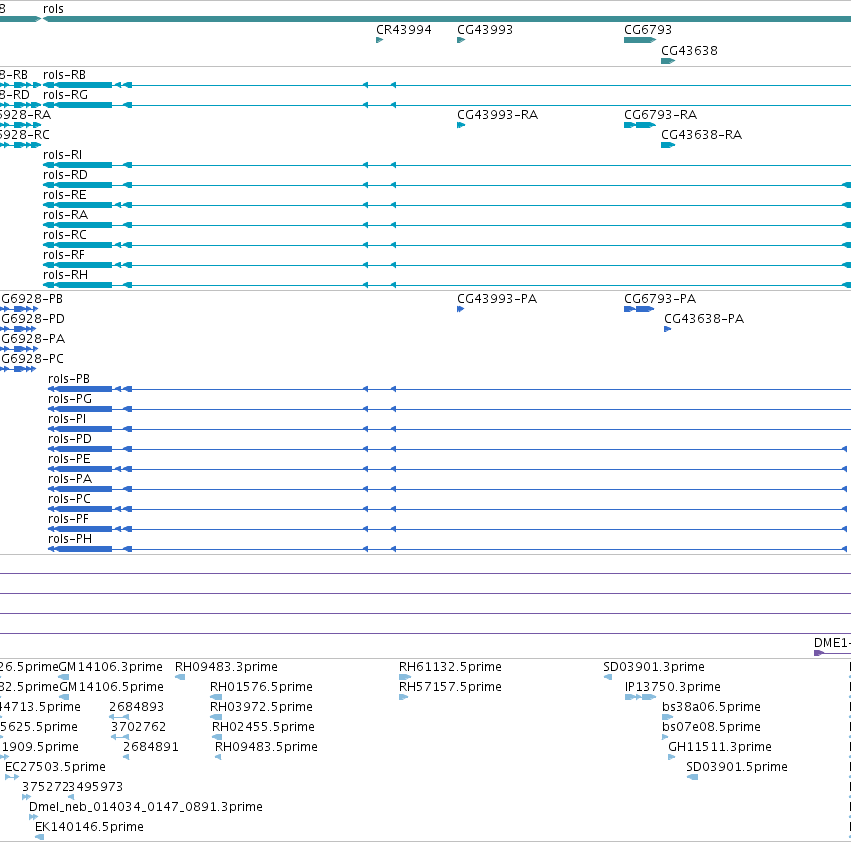The width and height of the screenshot is (851, 842).
Task: Open the EC27503.5prime EST label
Action: tap(55, 768)
